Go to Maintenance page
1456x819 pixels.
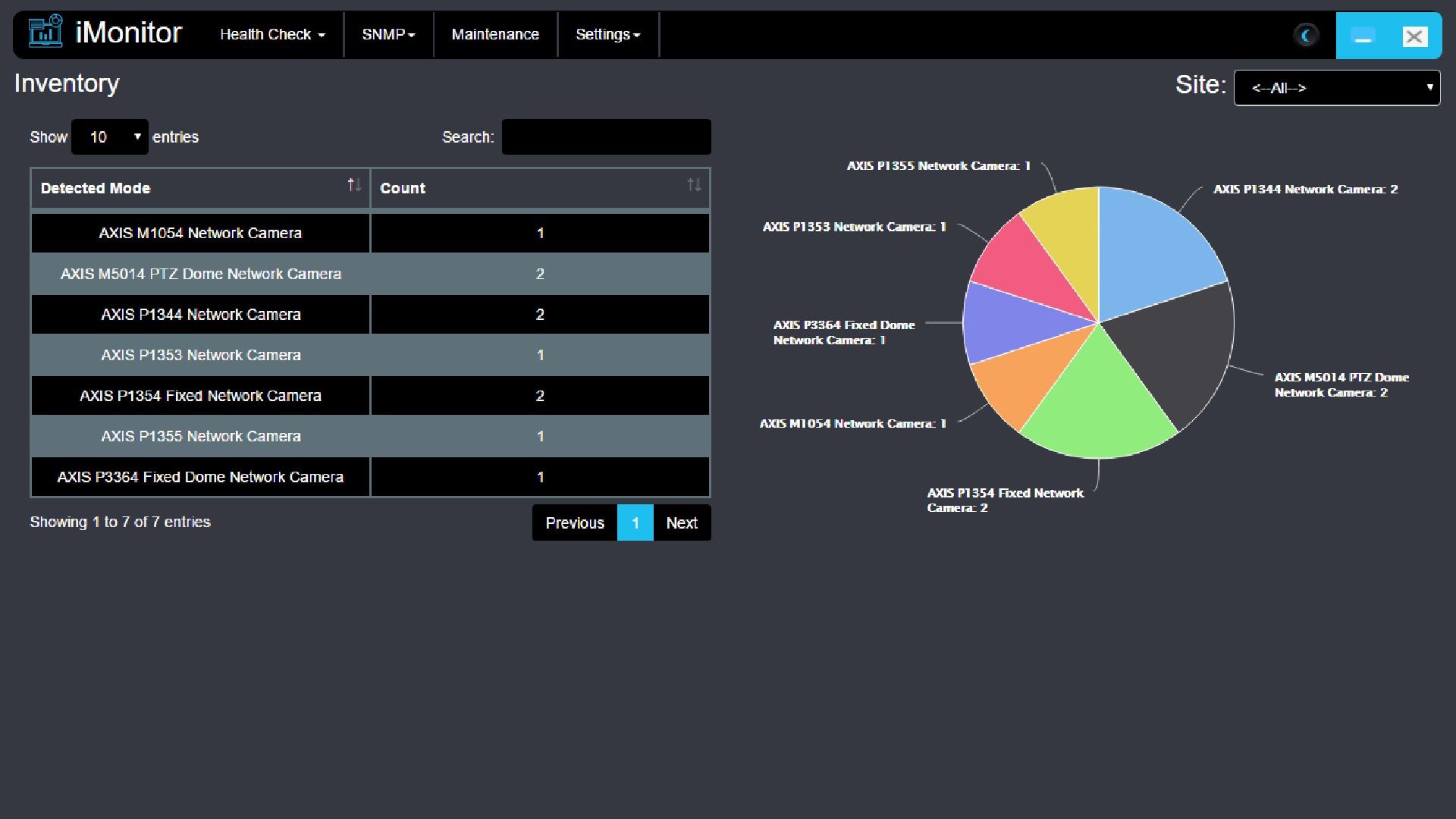click(x=495, y=35)
